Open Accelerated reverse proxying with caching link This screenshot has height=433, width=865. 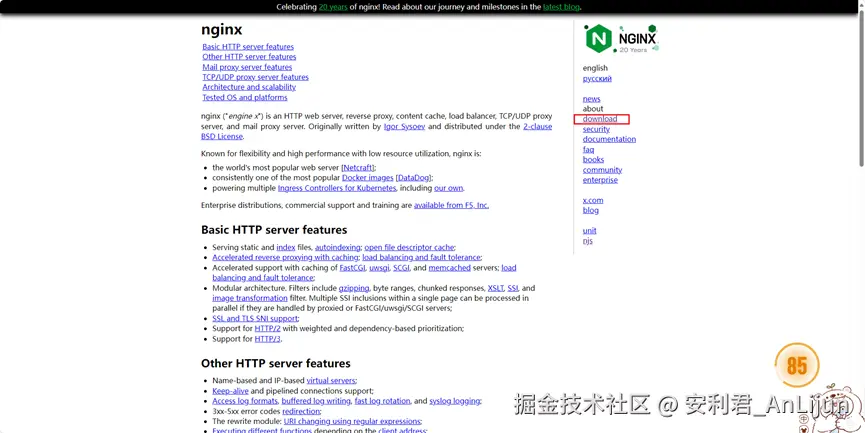pos(285,257)
